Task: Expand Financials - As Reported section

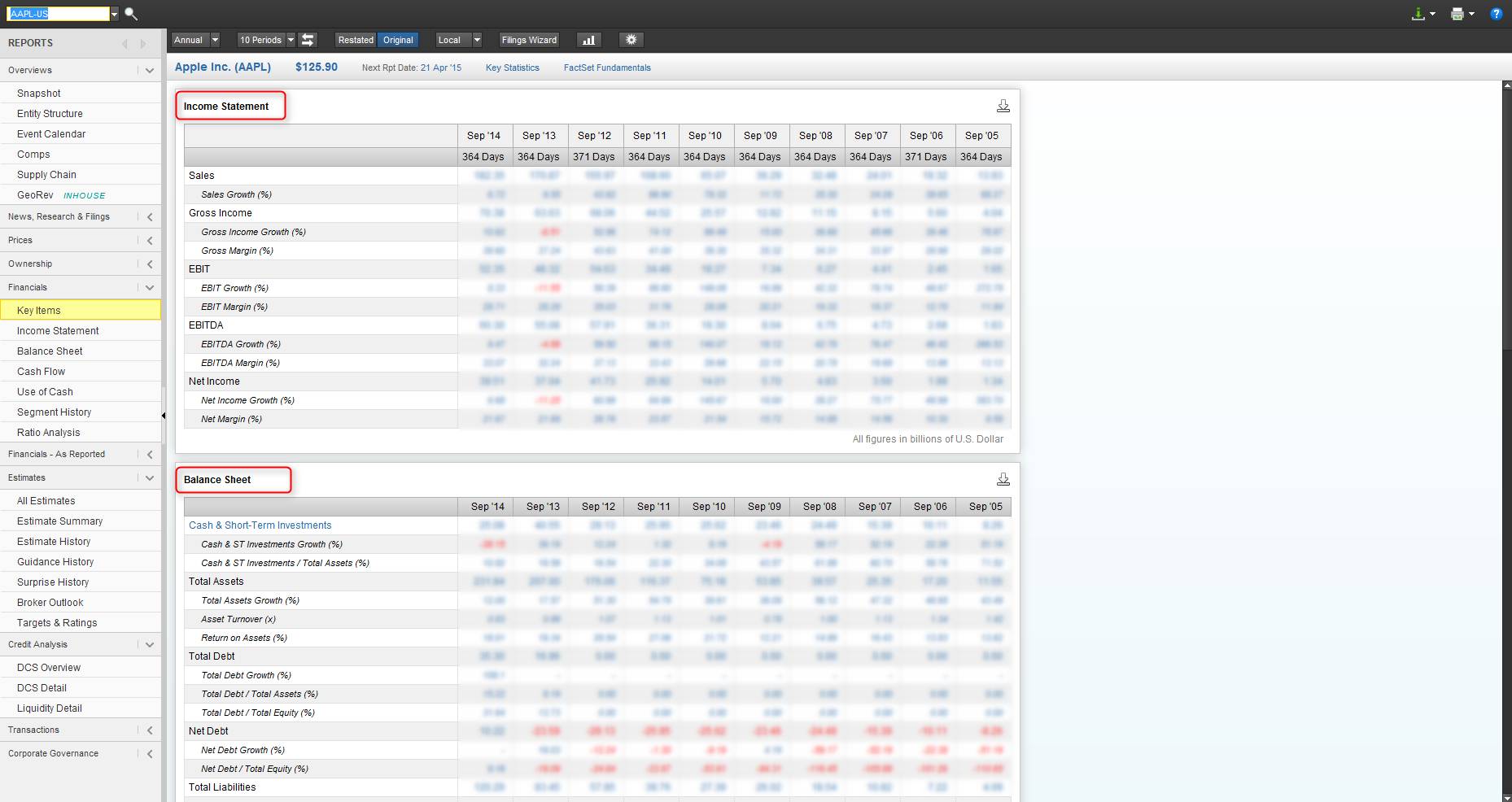Action: pyautogui.click(x=150, y=455)
